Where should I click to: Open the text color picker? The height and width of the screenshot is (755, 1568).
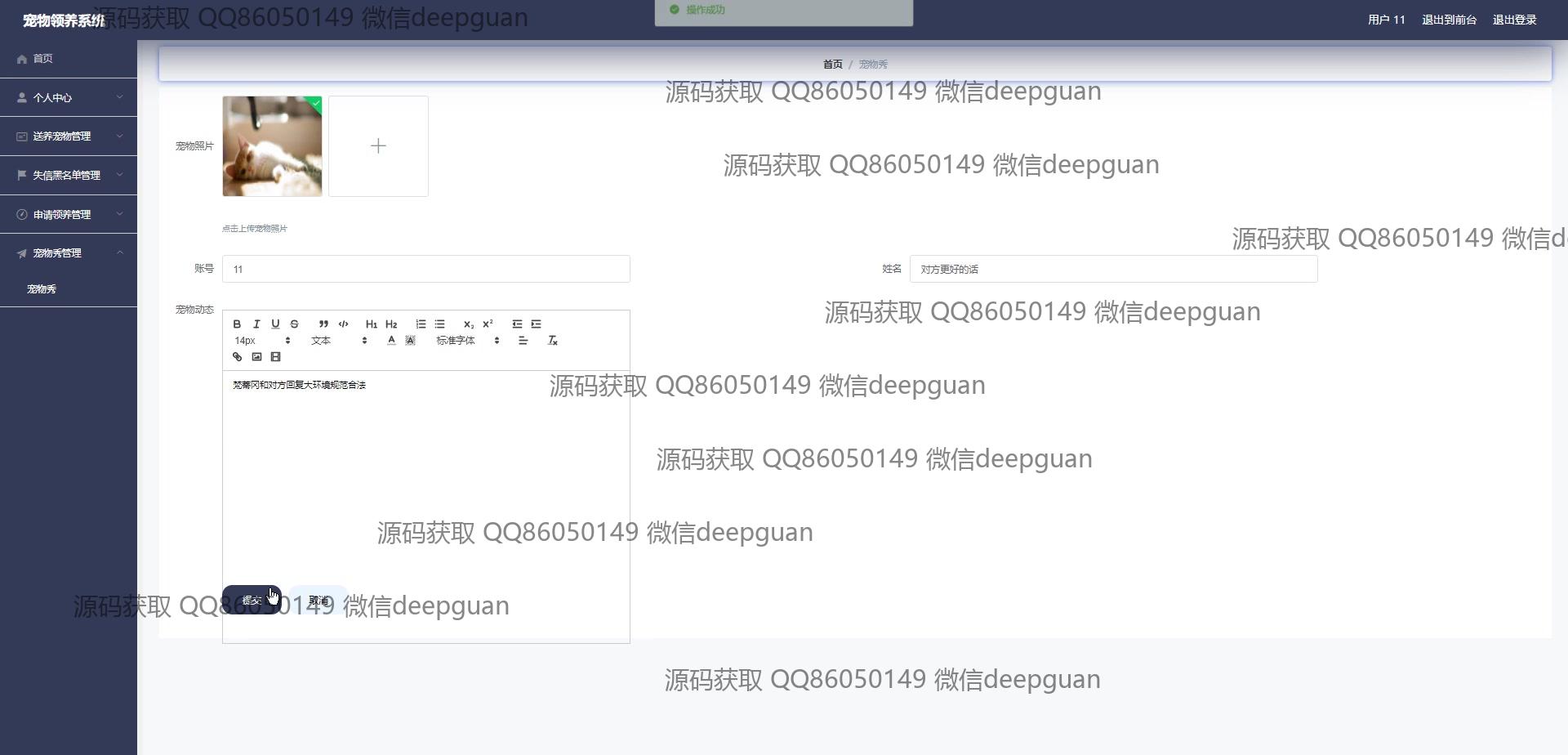[x=391, y=341]
